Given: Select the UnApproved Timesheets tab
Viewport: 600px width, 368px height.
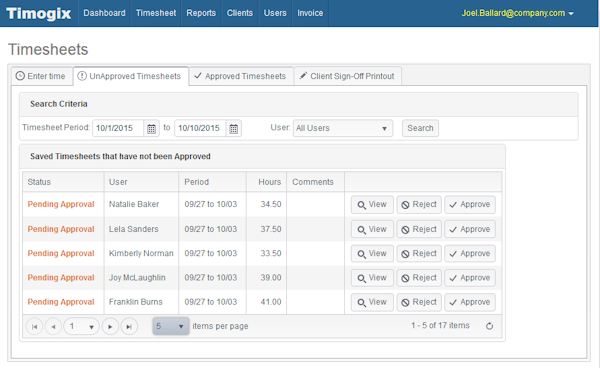Looking at the screenshot, I should tap(130, 76).
